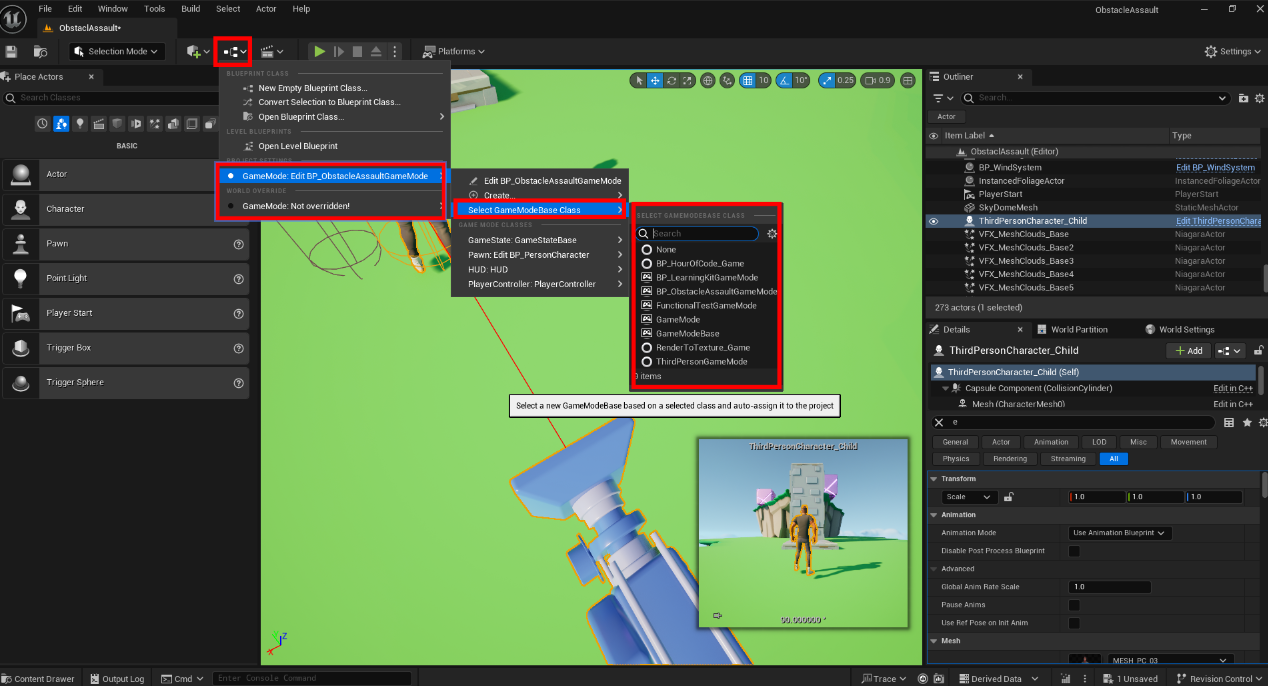Open viewport layout maximize icon
This screenshot has width=1268, height=686.
(x=907, y=80)
